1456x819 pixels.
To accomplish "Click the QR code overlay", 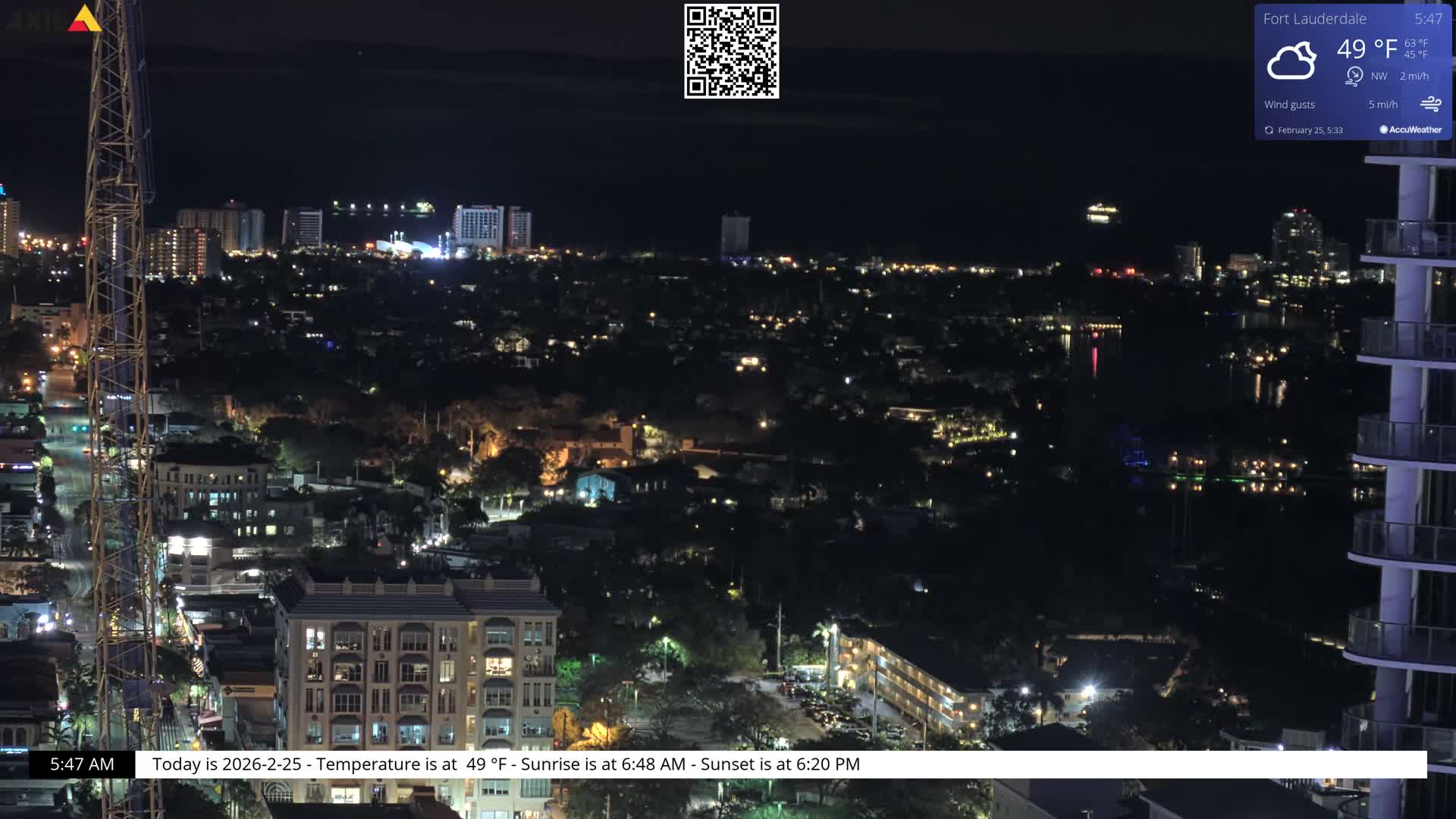I will pyautogui.click(x=731, y=52).
